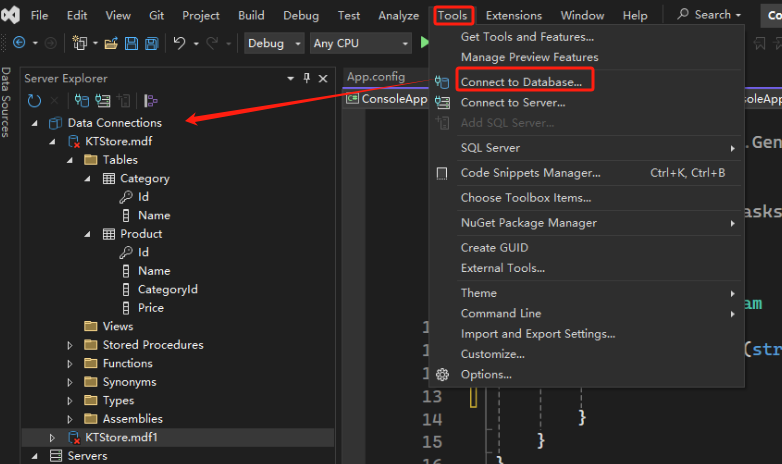
Task: Click the Data Connections node icon
Action: [x=55, y=123]
